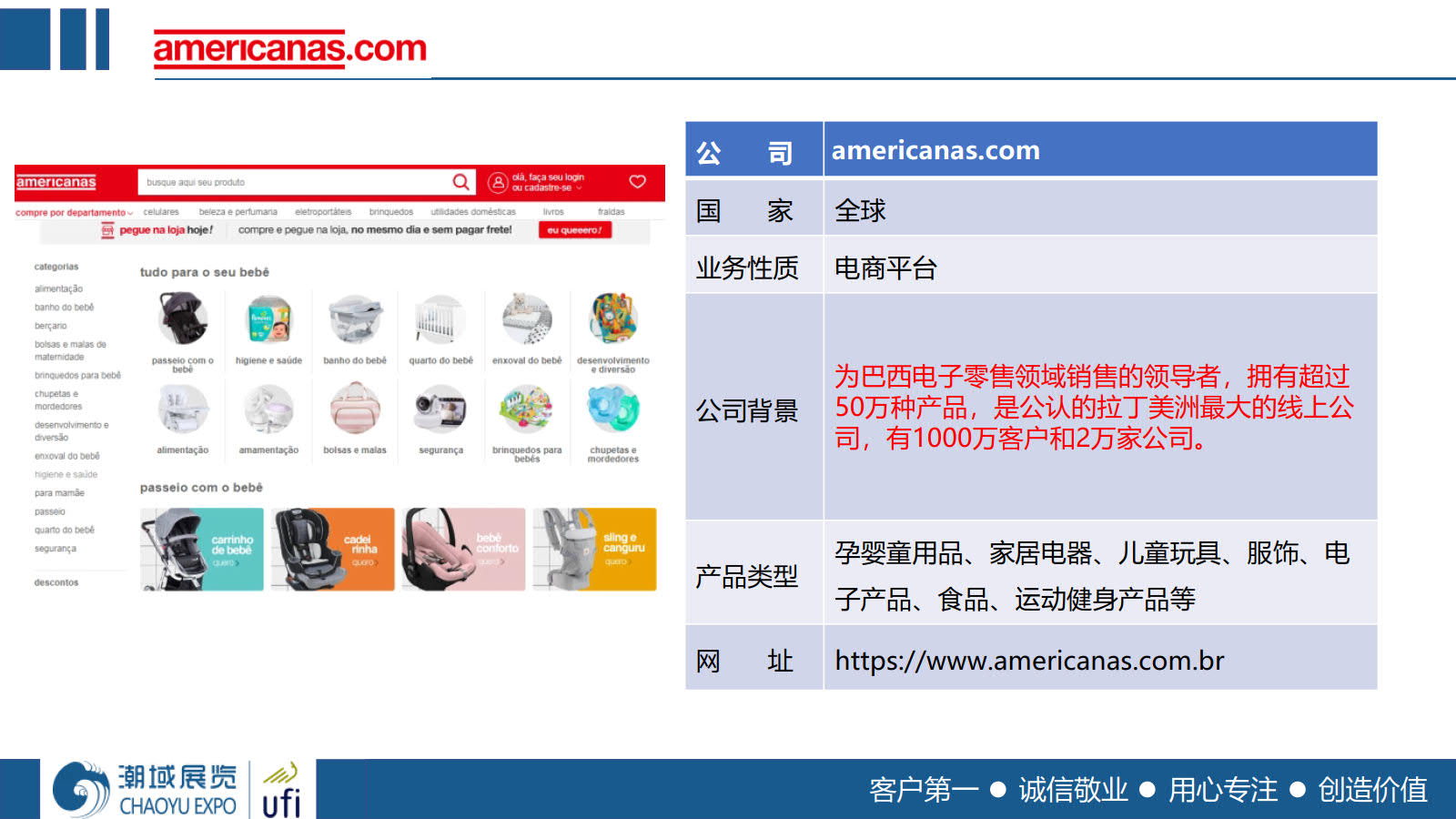The width and height of the screenshot is (1456, 819).
Task: Select 'eletroportáteis' in navigation bar
Action: [323, 212]
